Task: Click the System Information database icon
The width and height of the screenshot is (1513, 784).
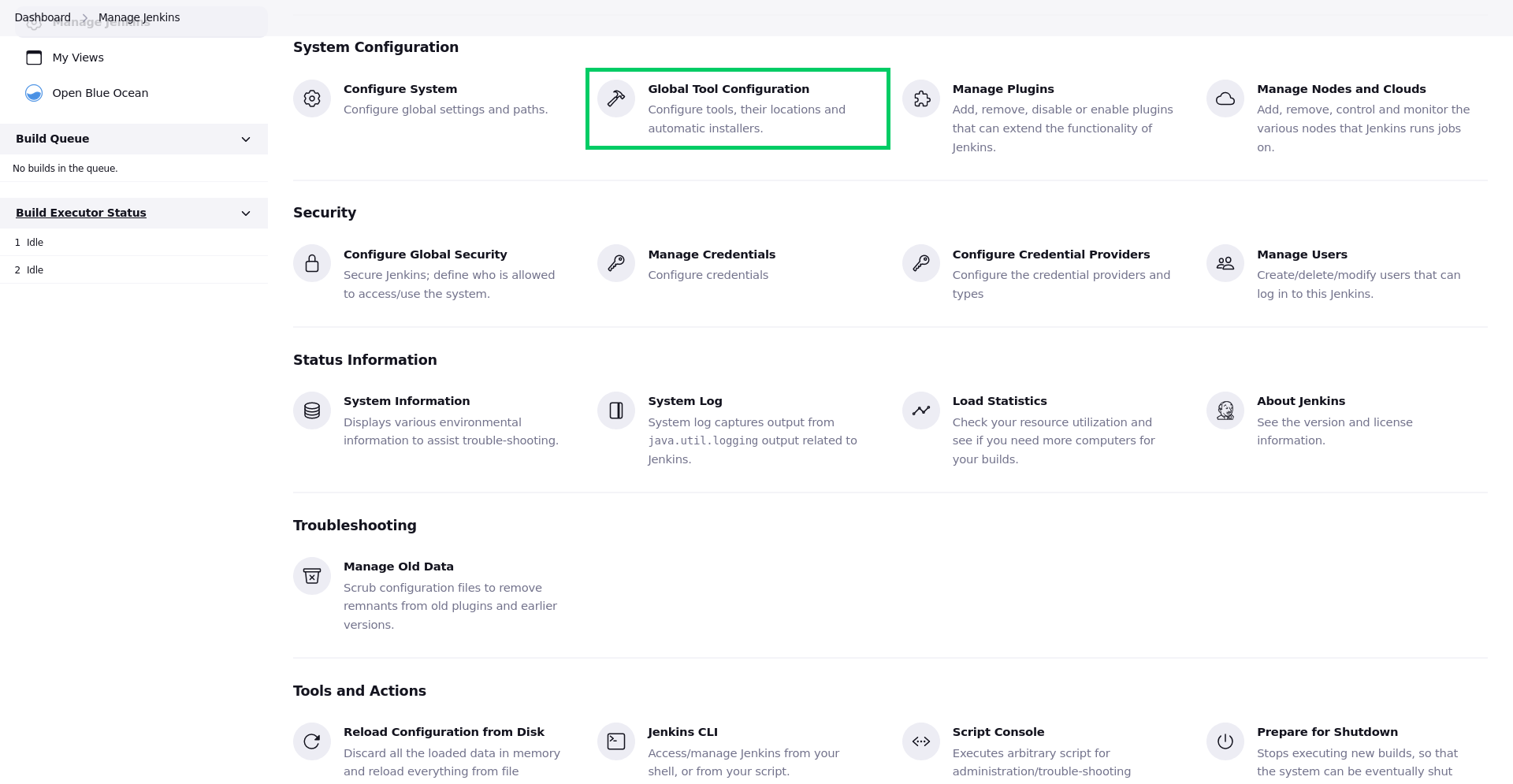Action: 312,411
